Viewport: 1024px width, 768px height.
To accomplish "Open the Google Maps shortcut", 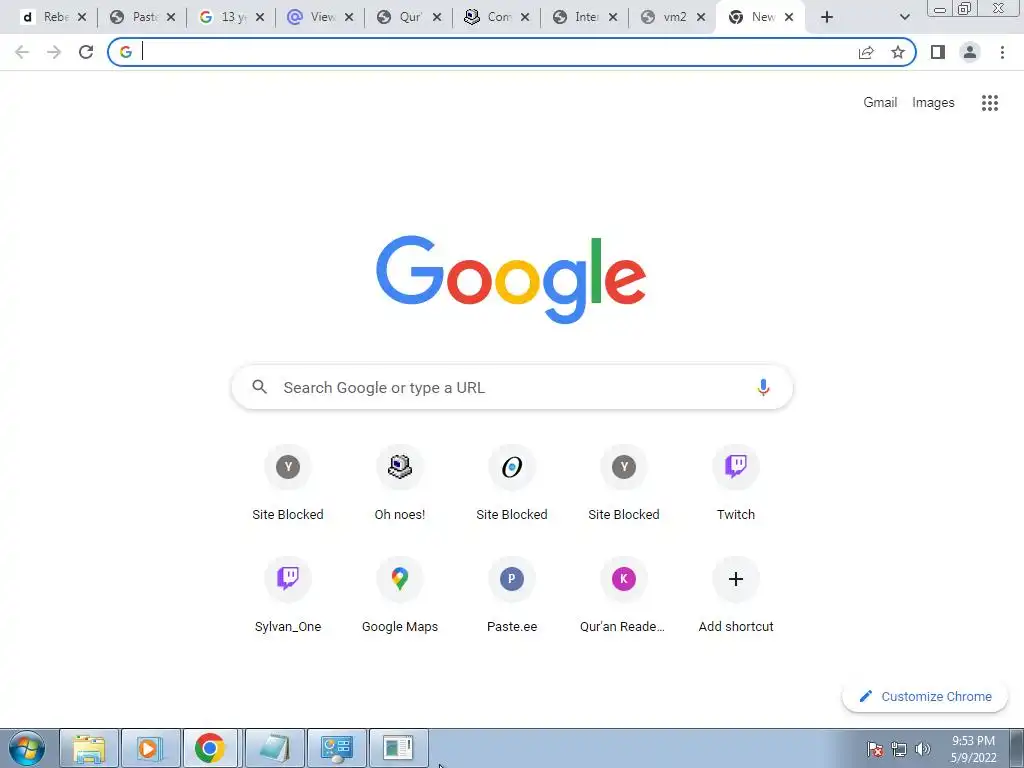I will click(400, 596).
